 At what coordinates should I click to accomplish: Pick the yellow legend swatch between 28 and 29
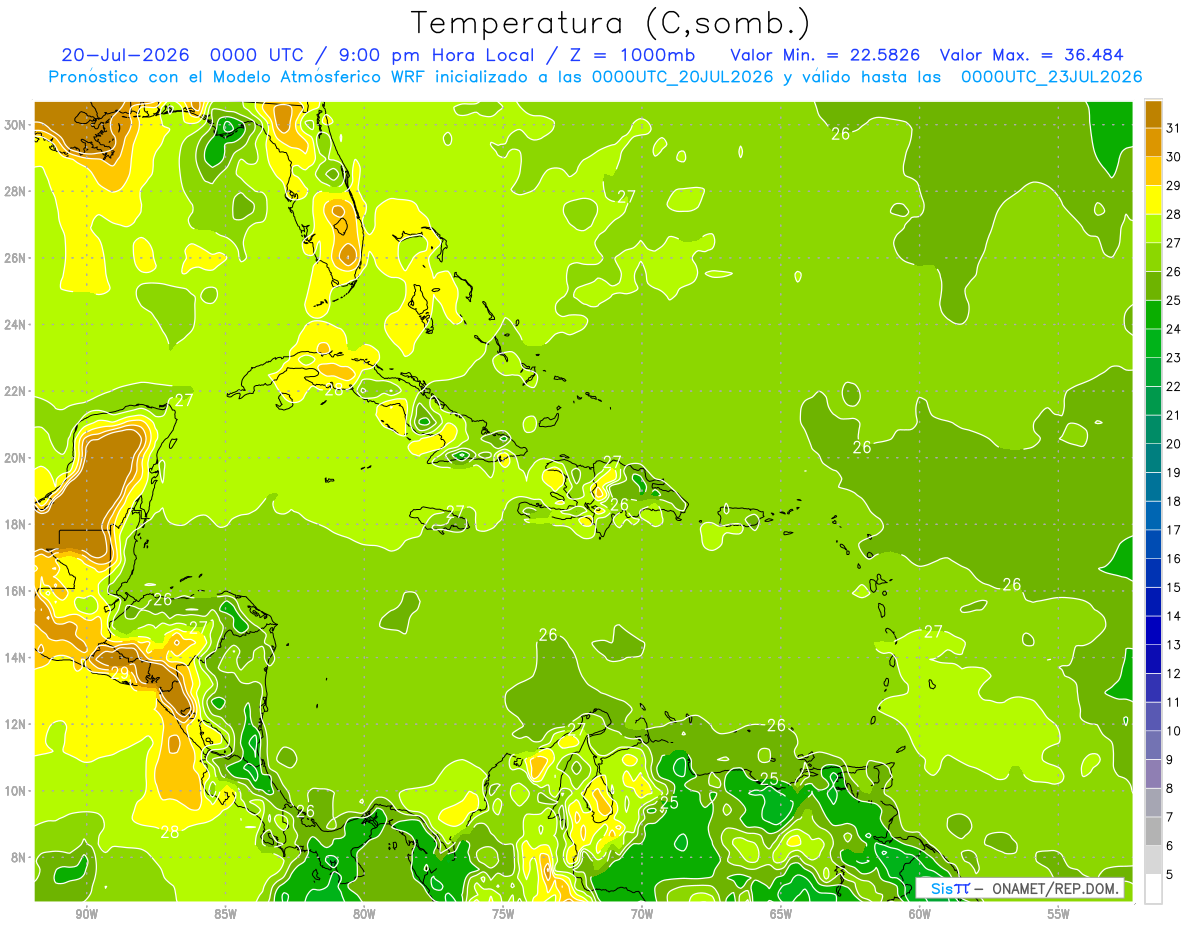point(1153,200)
